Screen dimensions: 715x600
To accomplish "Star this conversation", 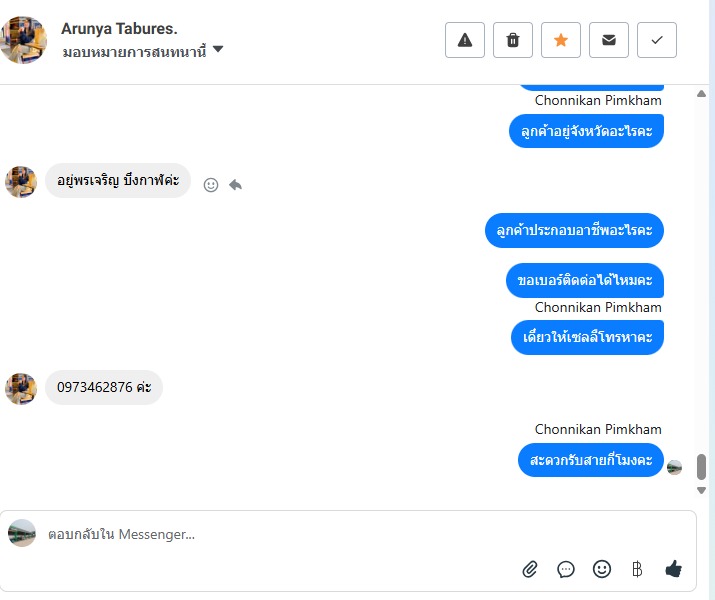I will pyautogui.click(x=561, y=40).
